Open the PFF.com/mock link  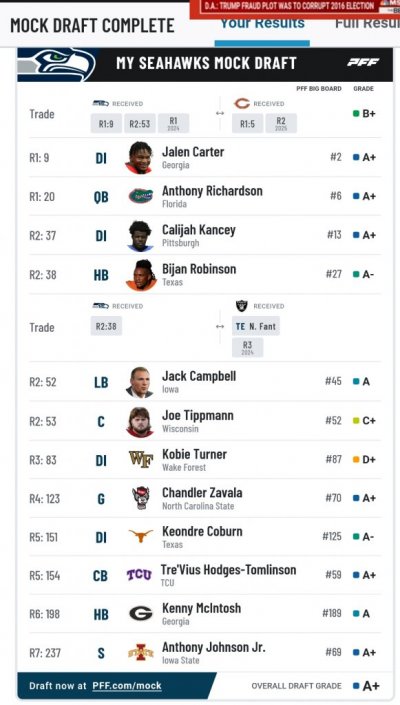click(127, 686)
